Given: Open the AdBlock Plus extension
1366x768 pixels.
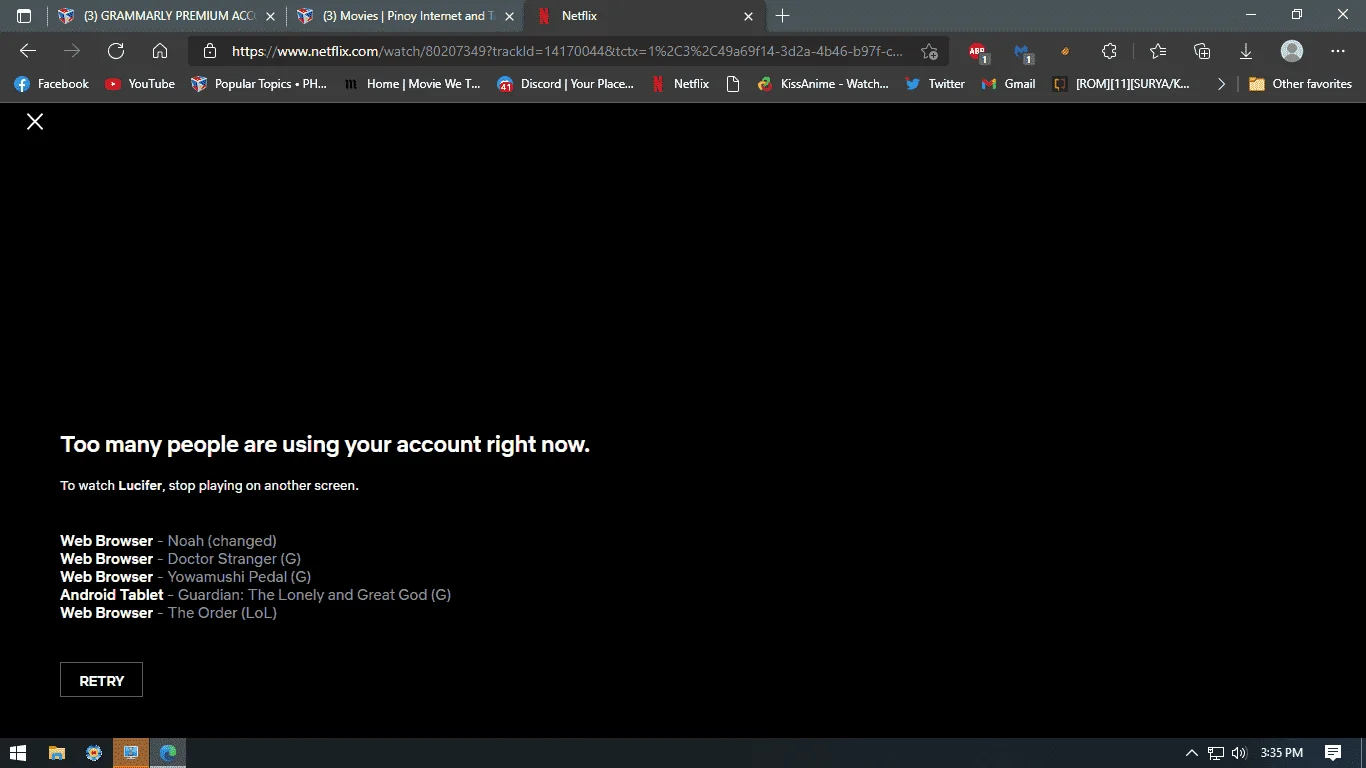Looking at the screenshot, I should pyautogui.click(x=977, y=51).
